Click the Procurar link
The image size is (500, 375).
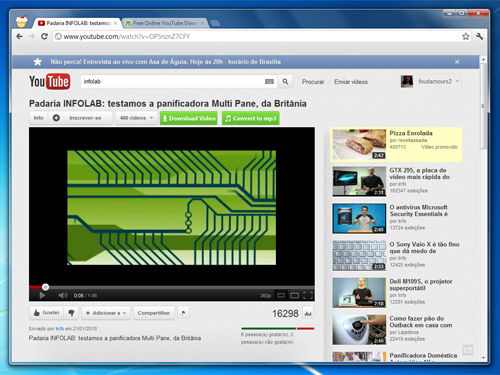(313, 82)
